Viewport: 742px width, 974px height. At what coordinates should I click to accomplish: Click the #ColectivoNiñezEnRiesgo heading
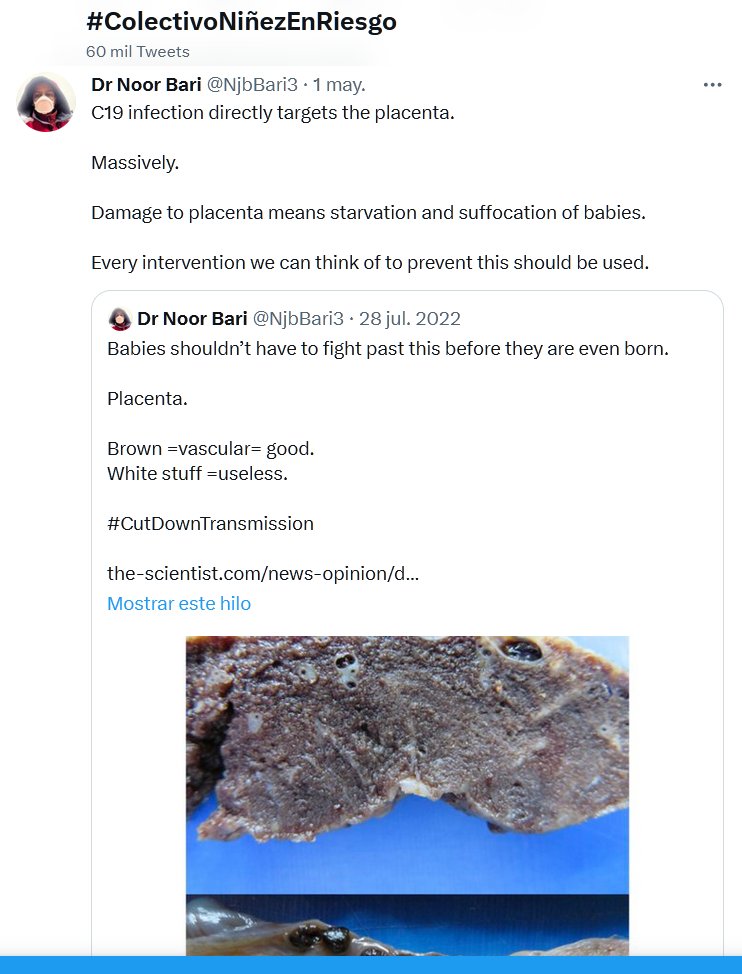point(241,22)
